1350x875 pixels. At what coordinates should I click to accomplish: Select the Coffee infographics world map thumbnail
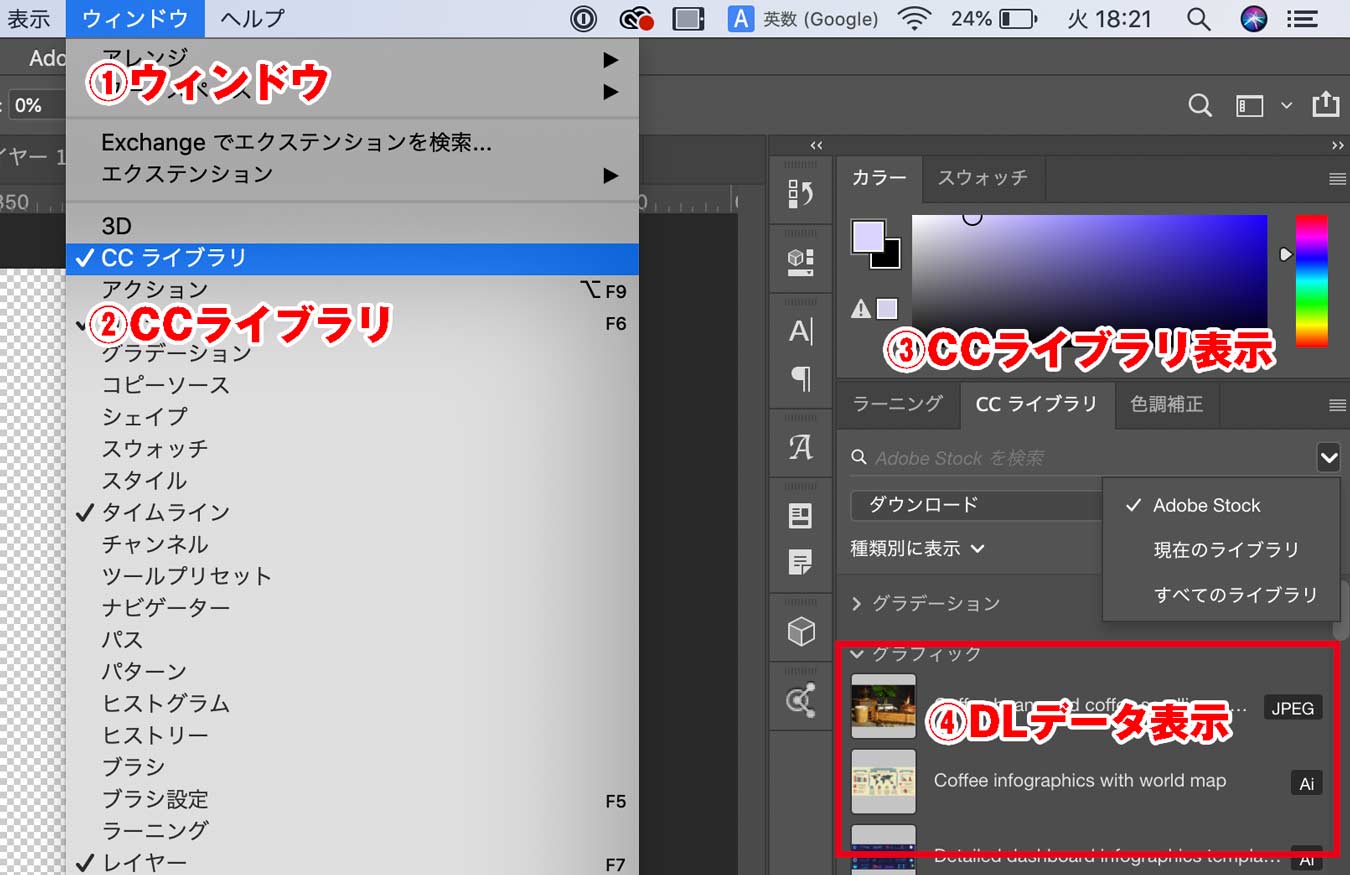[x=883, y=782]
